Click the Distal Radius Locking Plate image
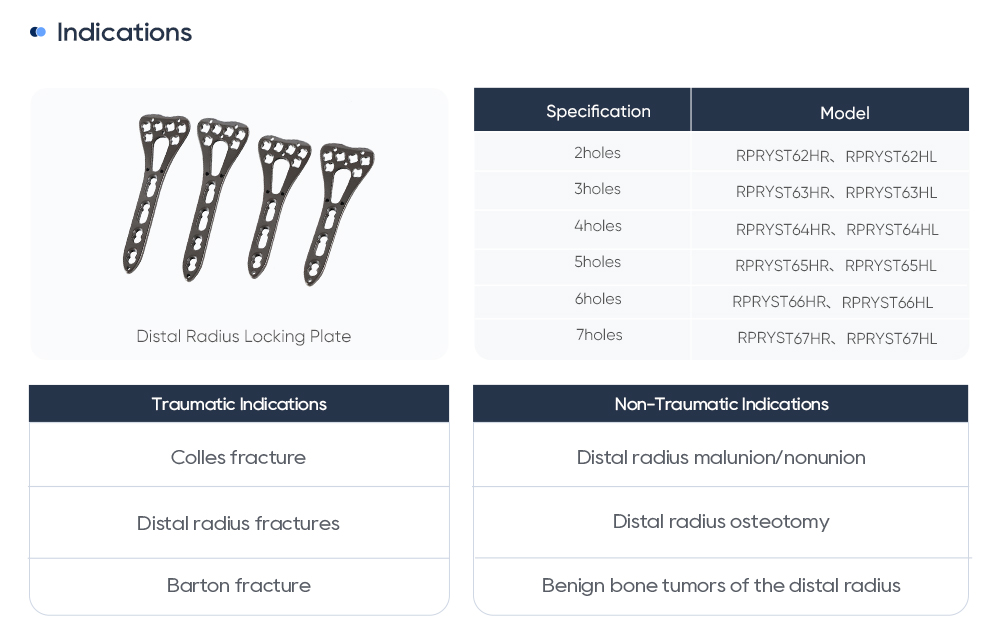The width and height of the screenshot is (1000, 635). (247, 198)
